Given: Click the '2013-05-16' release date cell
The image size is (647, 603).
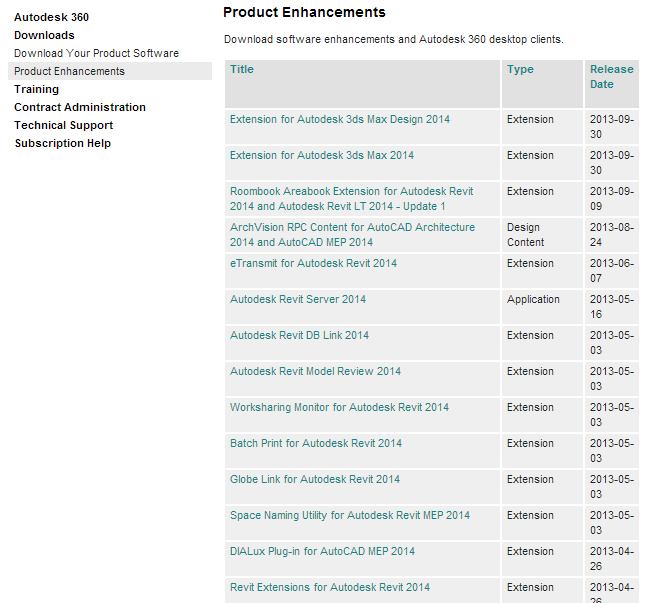Looking at the screenshot, I should pos(612,307).
